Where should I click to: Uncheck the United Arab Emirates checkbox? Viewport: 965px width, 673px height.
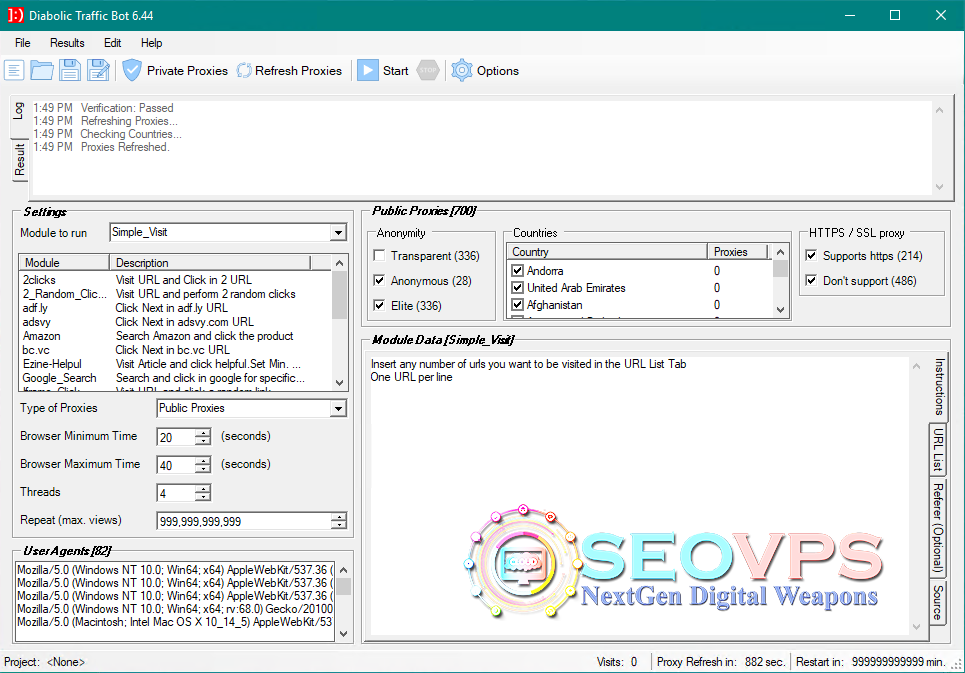coord(518,287)
